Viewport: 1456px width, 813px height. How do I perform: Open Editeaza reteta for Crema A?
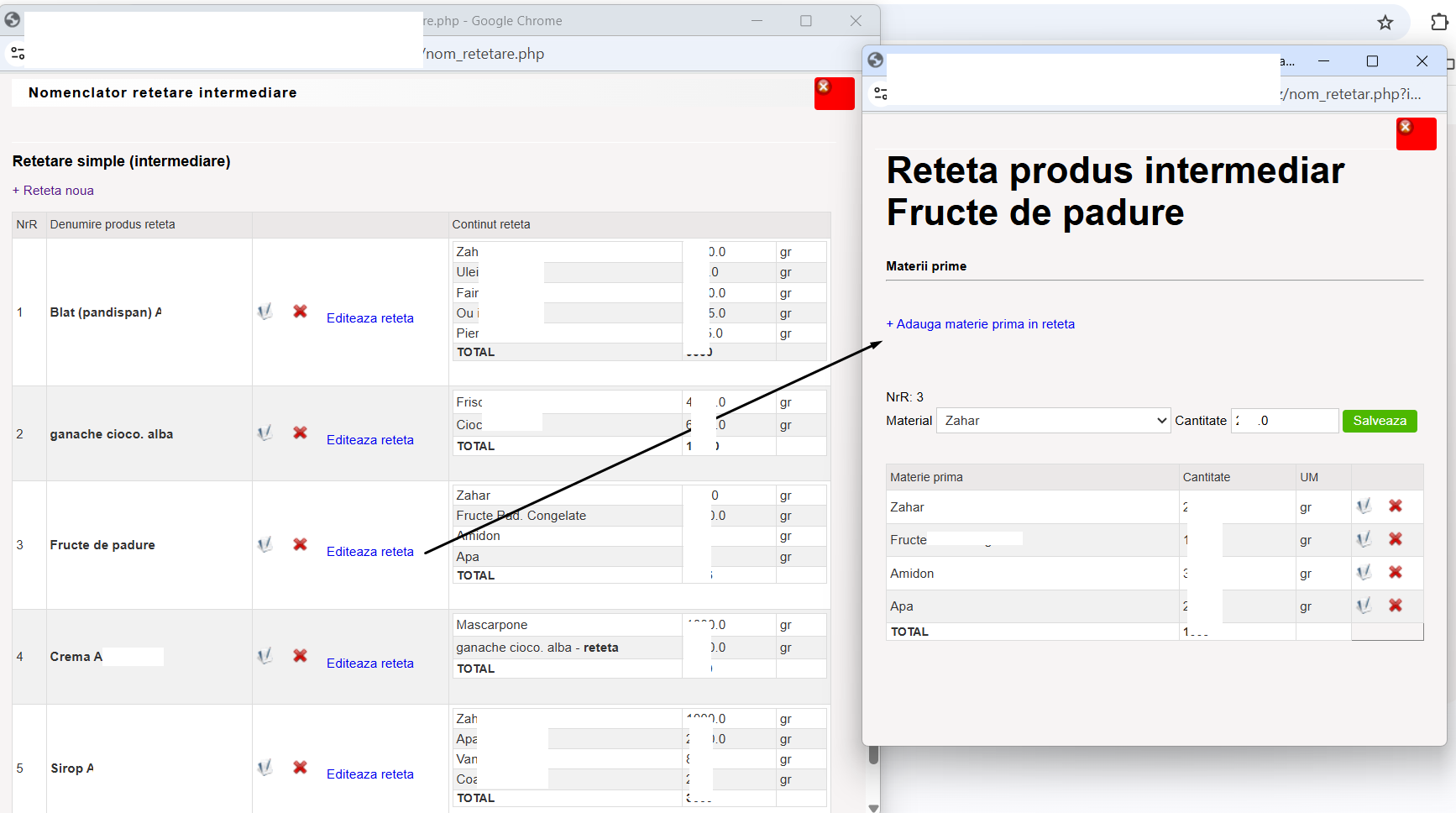point(370,664)
